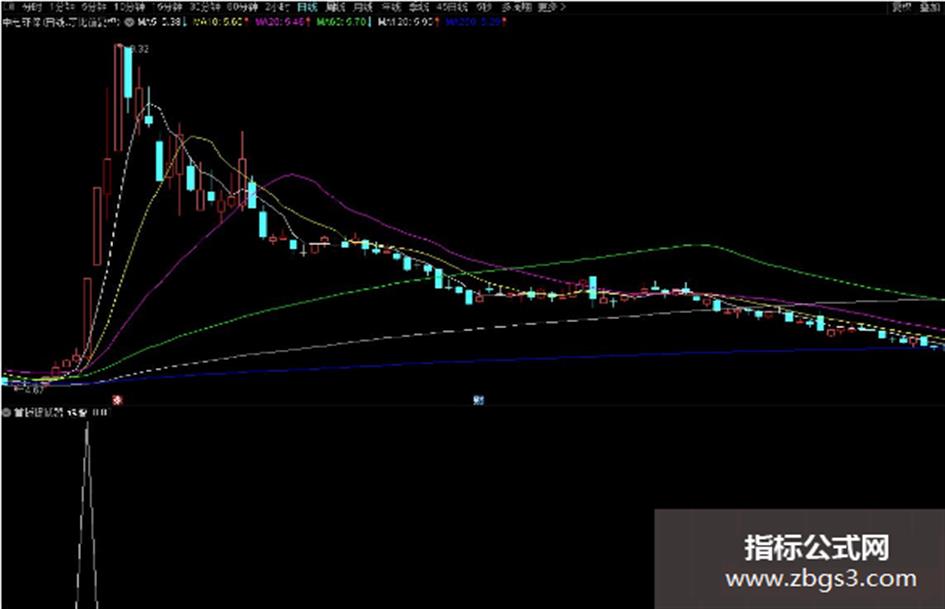Click the 叠加 overlay button at top right
Image resolution: width=945 pixels, height=609 pixels.
929,7
